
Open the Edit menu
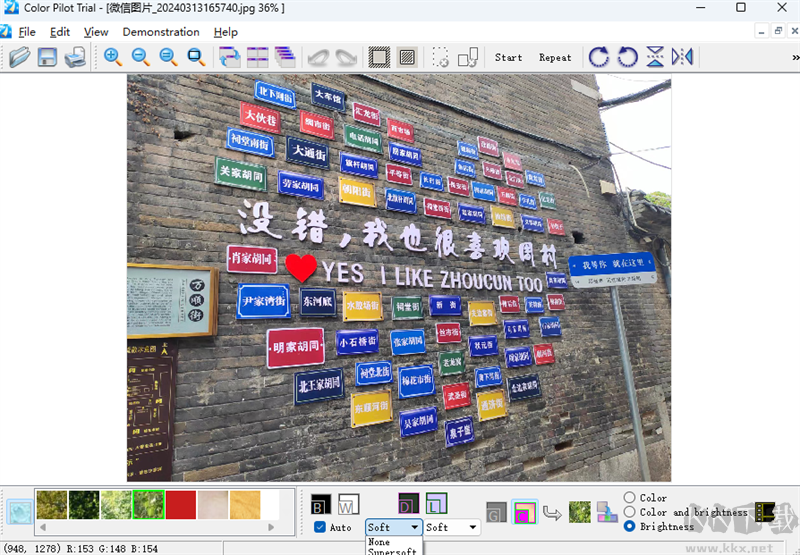60,32
